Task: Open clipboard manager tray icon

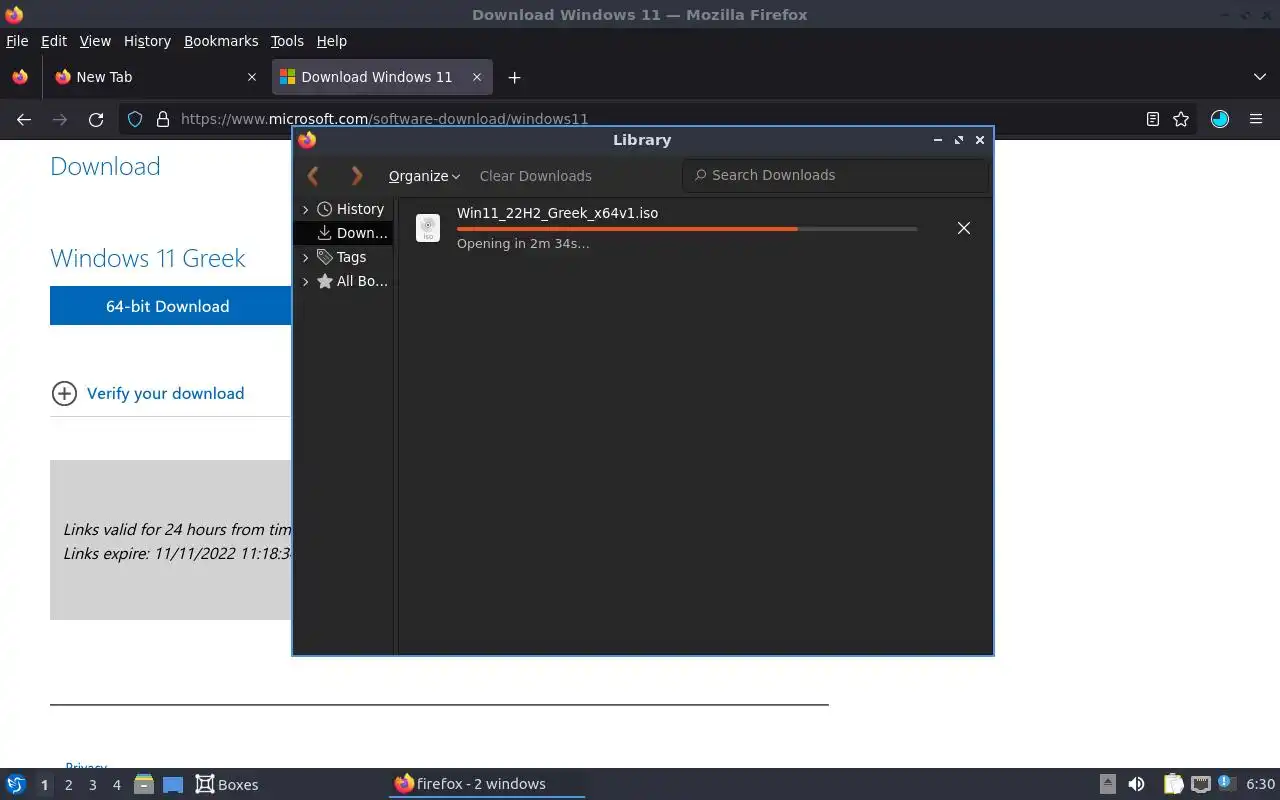Action: [1173, 784]
